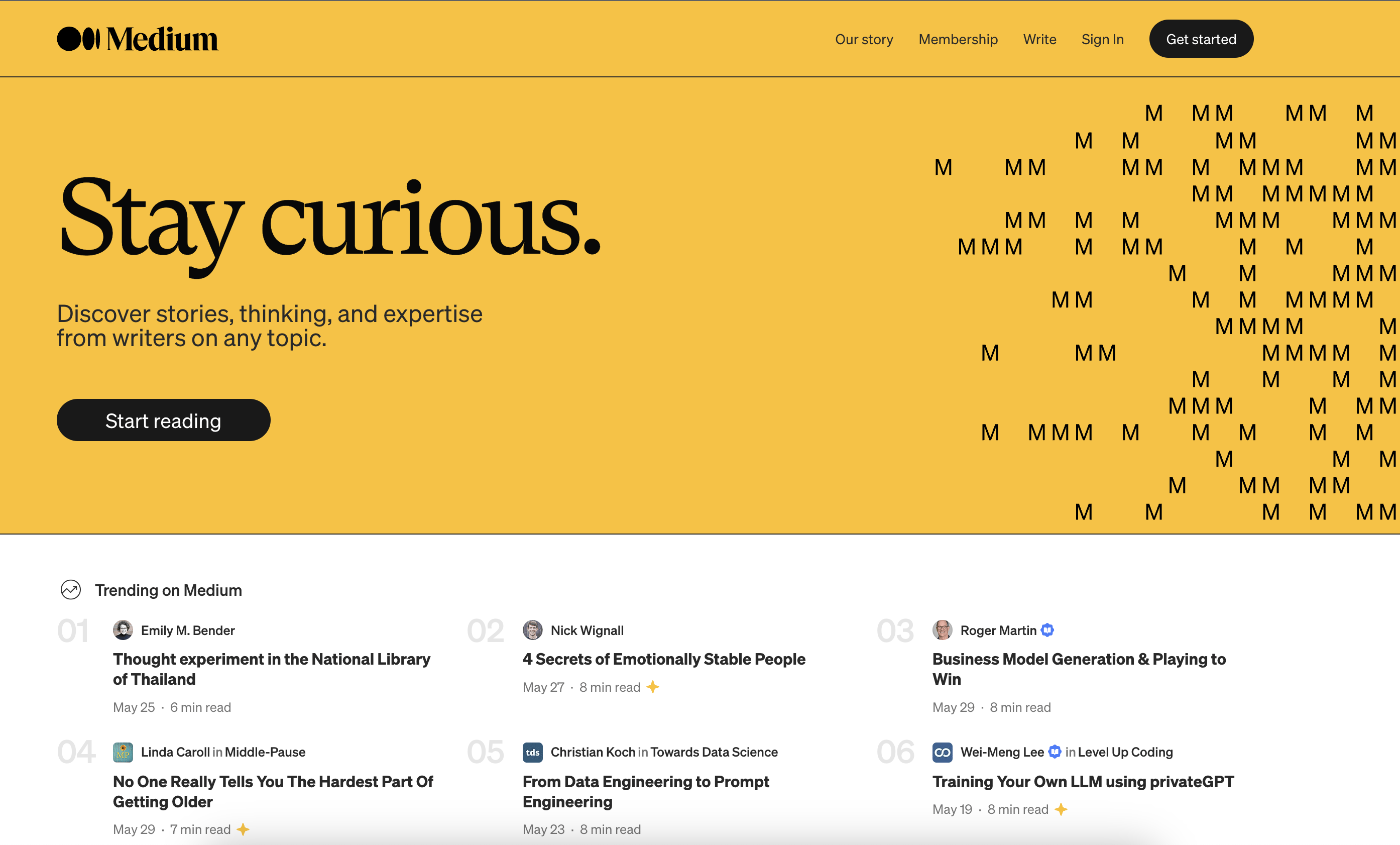This screenshot has height=845, width=1400.
Task: Open Linda Caroll's author profile
Action: 175,752
